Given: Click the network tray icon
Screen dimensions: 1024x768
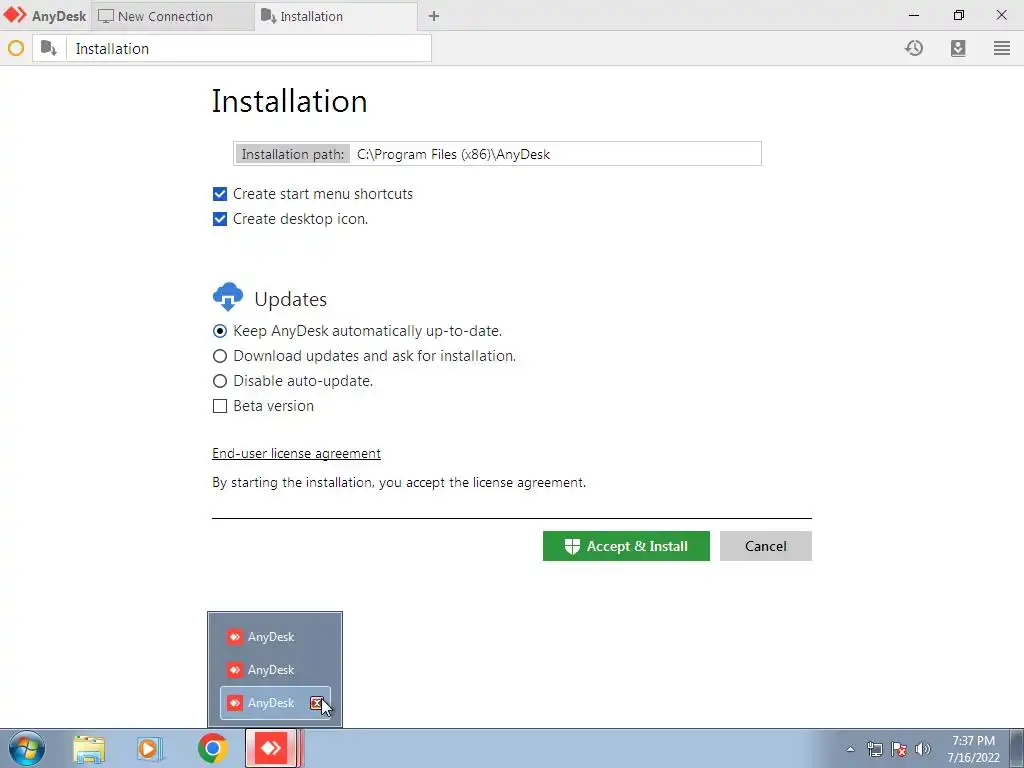Looking at the screenshot, I should coord(874,749).
